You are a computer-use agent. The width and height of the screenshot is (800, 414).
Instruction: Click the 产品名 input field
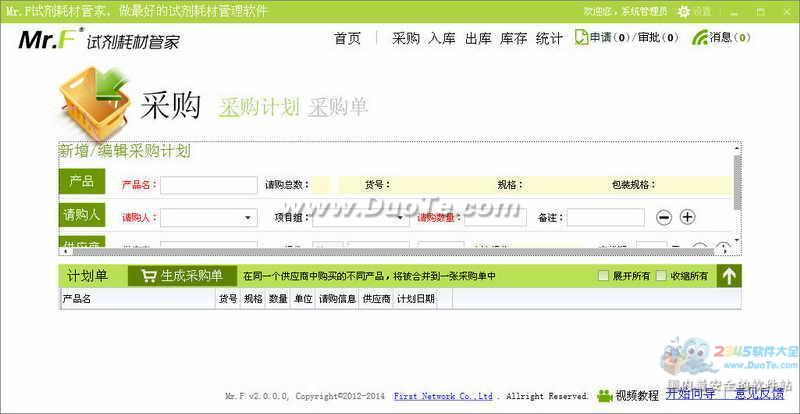pos(209,185)
